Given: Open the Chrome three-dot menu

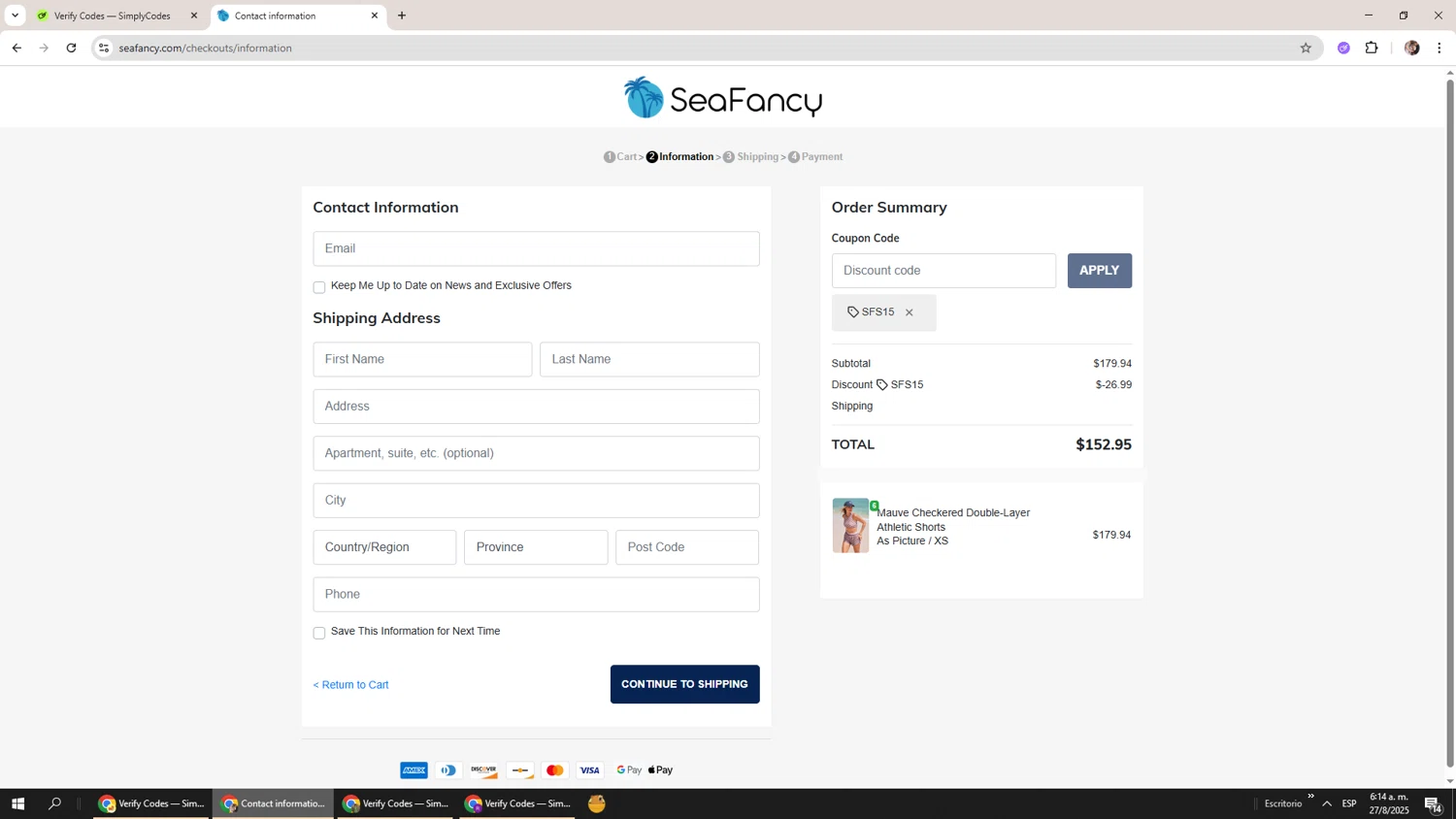Looking at the screenshot, I should (1439, 48).
